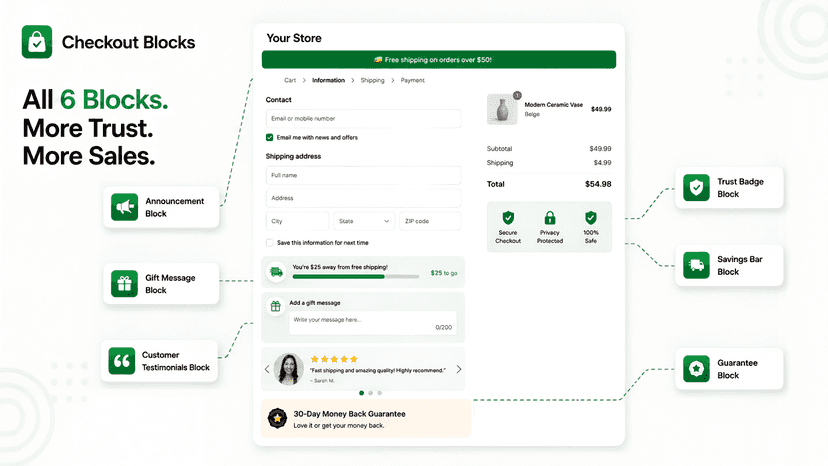Click the quantity badge on the vase thumbnail
828x466 pixels.
(x=518, y=95)
